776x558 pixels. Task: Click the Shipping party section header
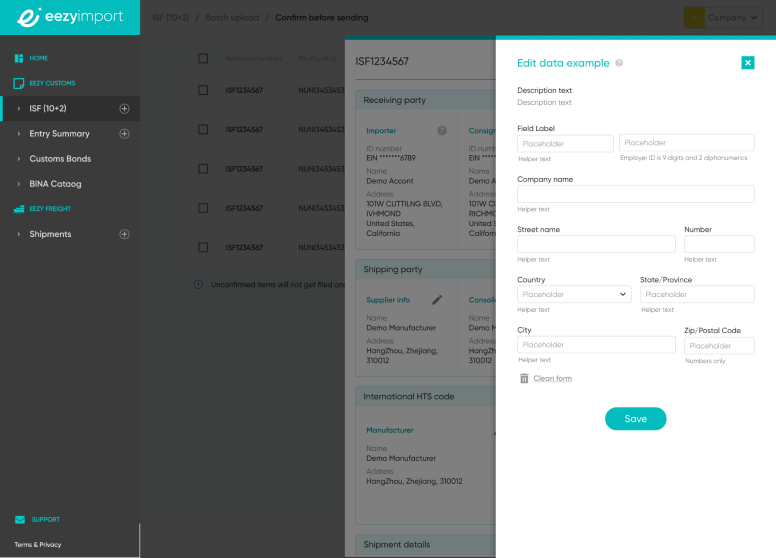pyautogui.click(x=426, y=270)
